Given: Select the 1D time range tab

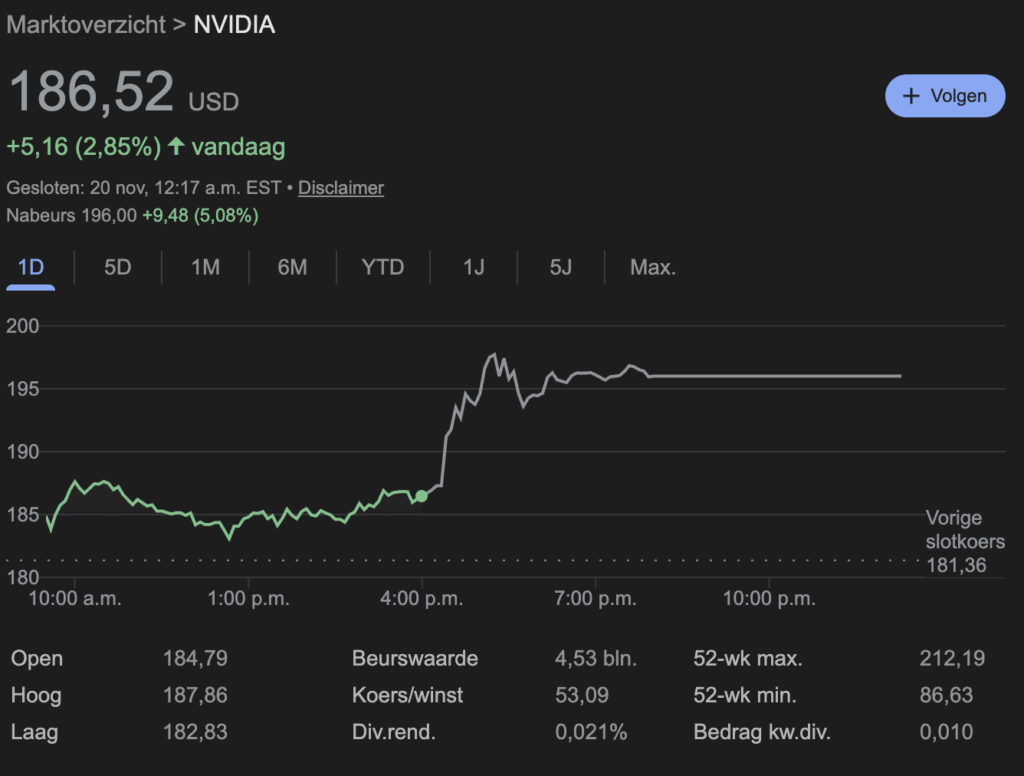Looking at the screenshot, I should point(31,267).
